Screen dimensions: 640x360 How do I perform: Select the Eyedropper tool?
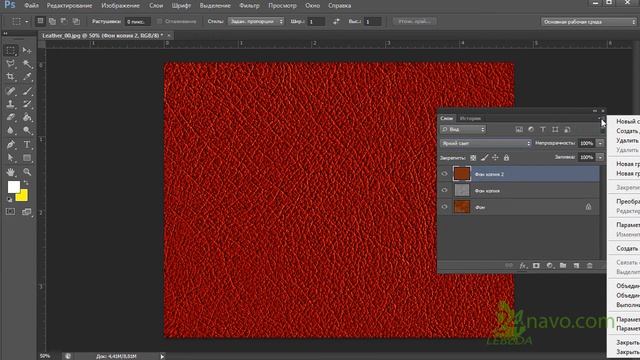pos(27,77)
